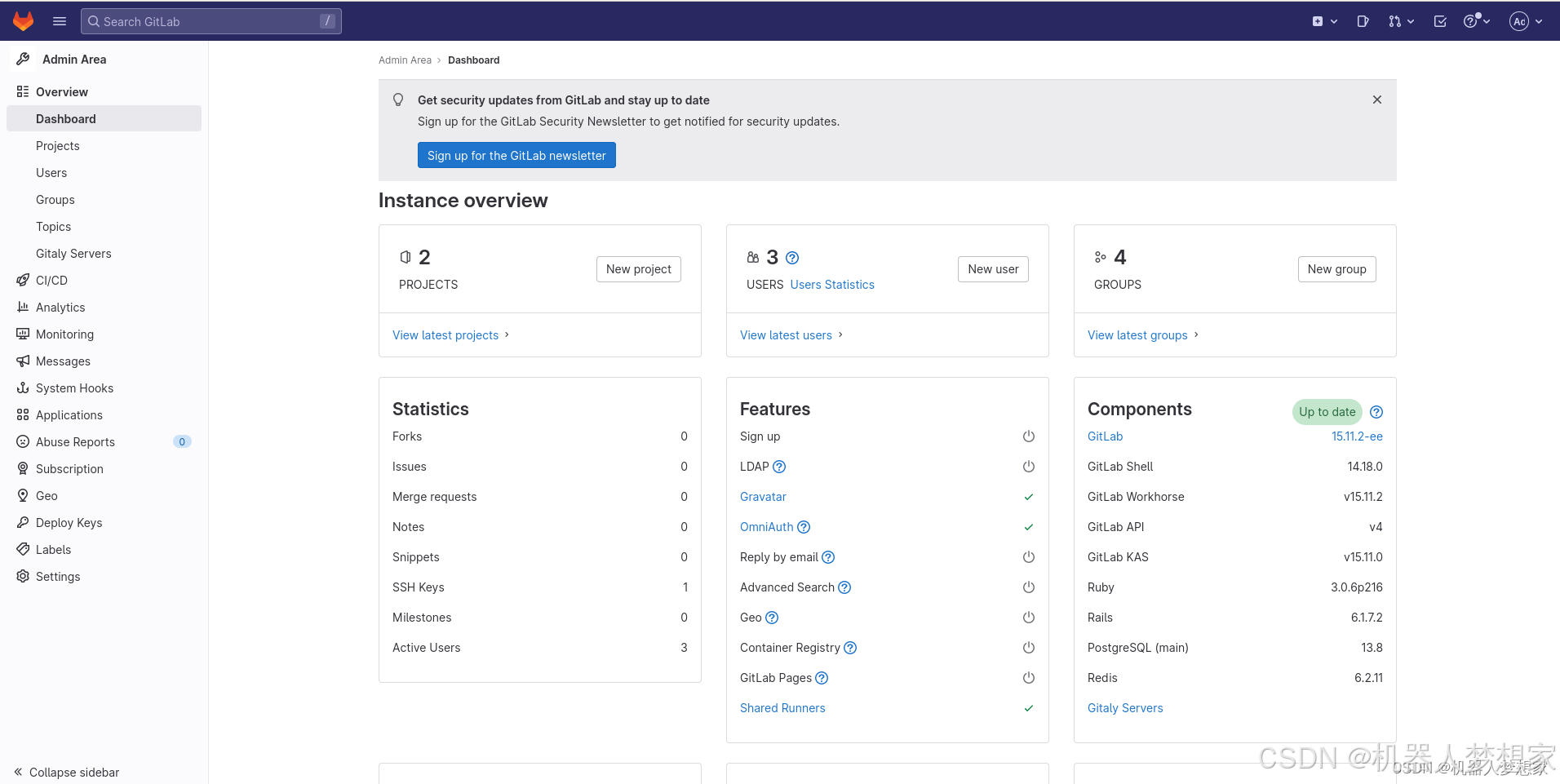
Task: Click the OmniAuth enabled checkmark
Action: click(1029, 527)
